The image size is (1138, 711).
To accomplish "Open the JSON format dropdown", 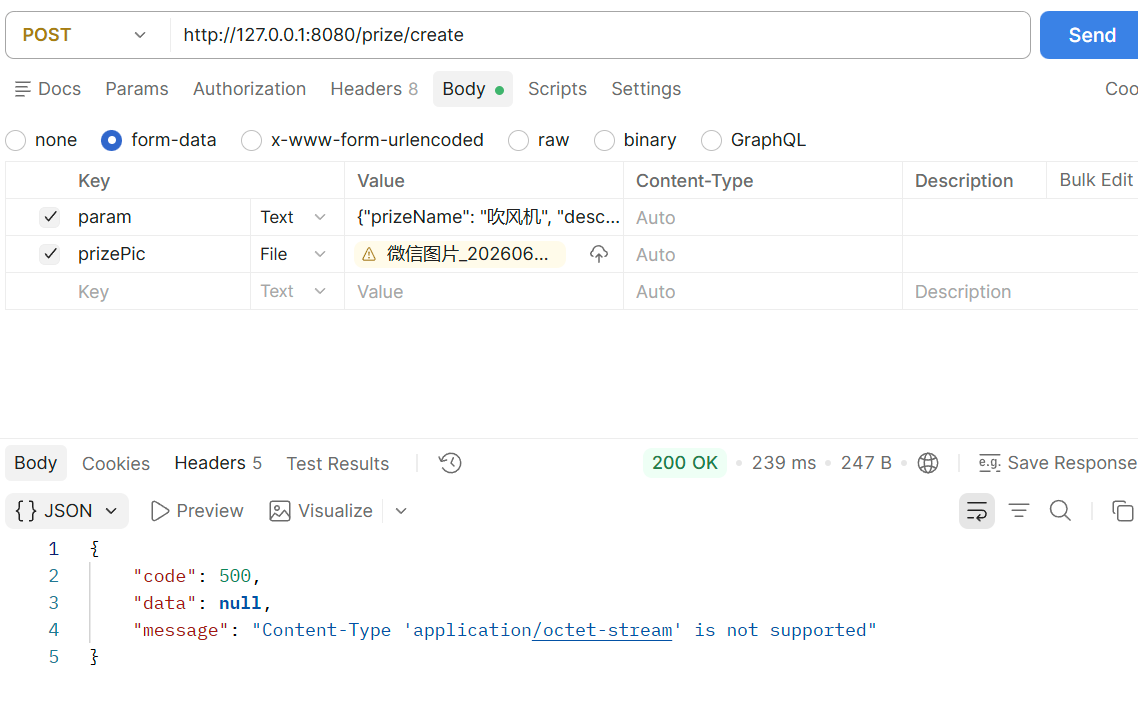I will 67,511.
